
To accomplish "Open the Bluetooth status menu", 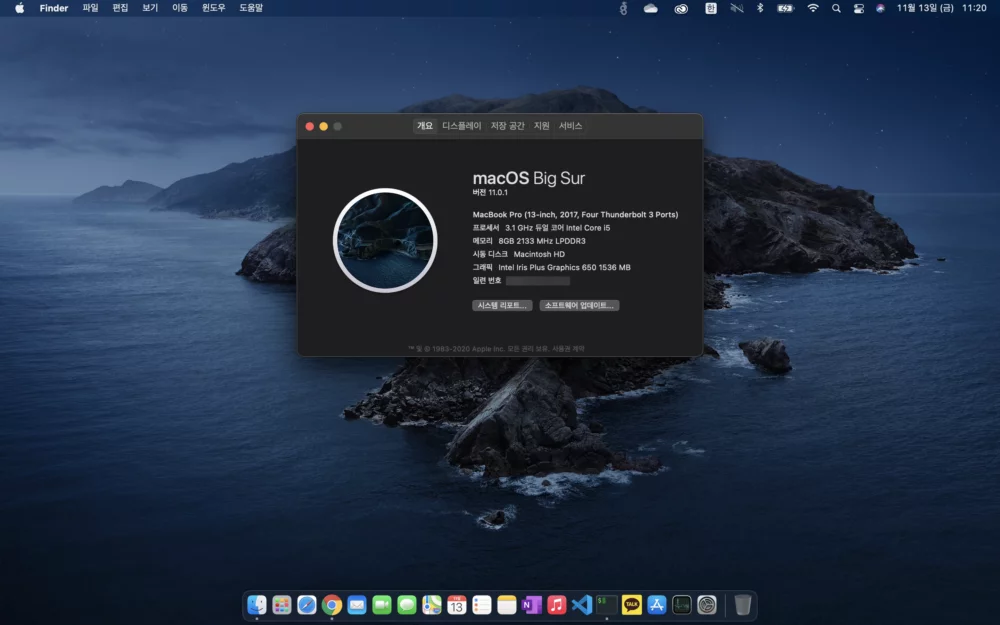I will click(x=760, y=8).
